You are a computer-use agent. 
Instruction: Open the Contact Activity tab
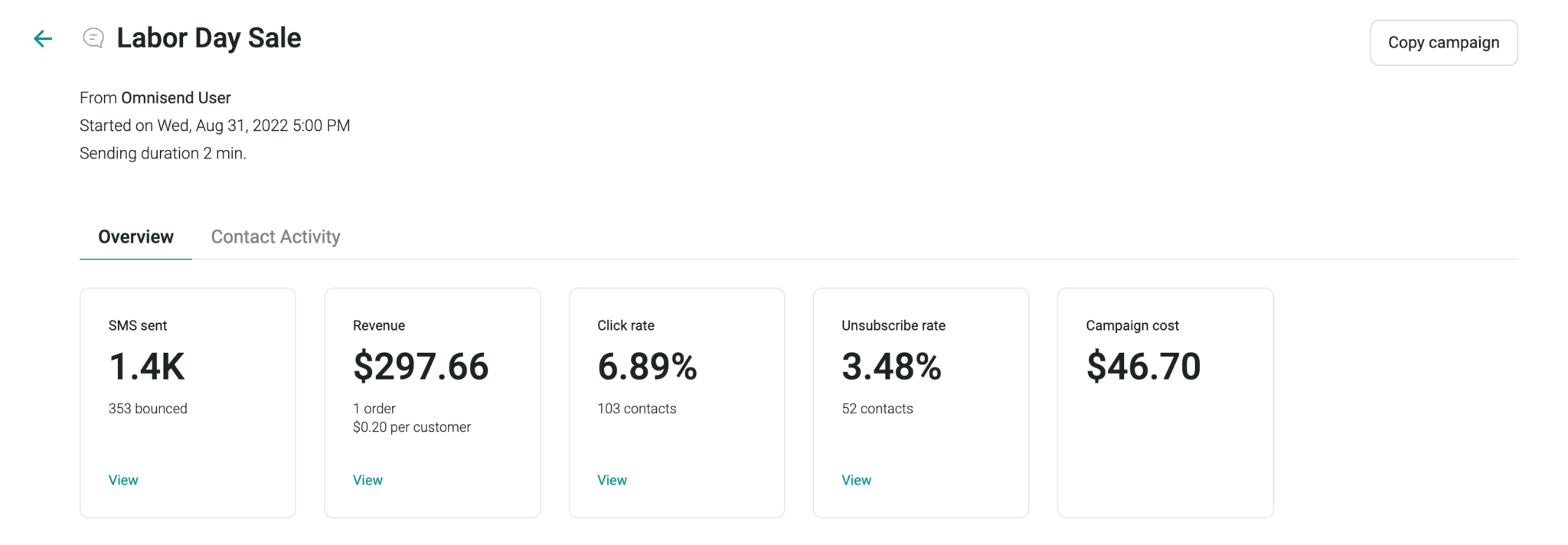(x=276, y=237)
